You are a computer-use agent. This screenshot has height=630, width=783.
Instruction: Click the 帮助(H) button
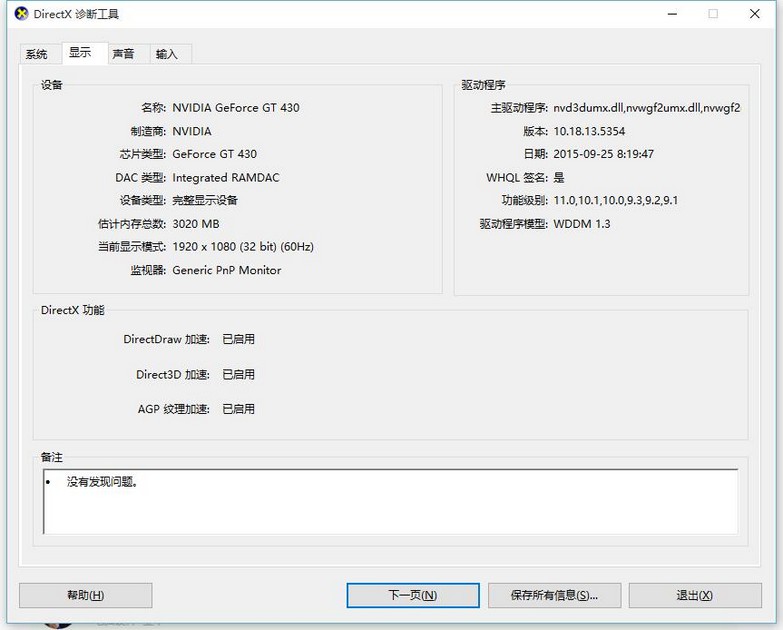86,595
